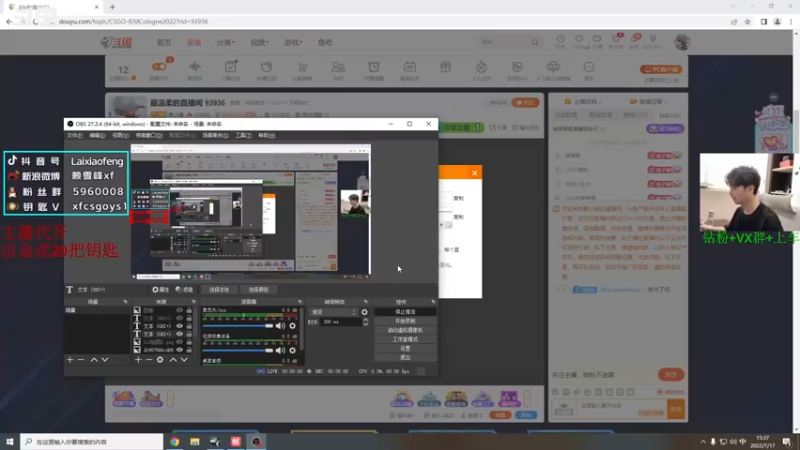This screenshot has width=800, height=450.
Task: Open the 停靠窗口 menu in OBS
Action: (149, 135)
